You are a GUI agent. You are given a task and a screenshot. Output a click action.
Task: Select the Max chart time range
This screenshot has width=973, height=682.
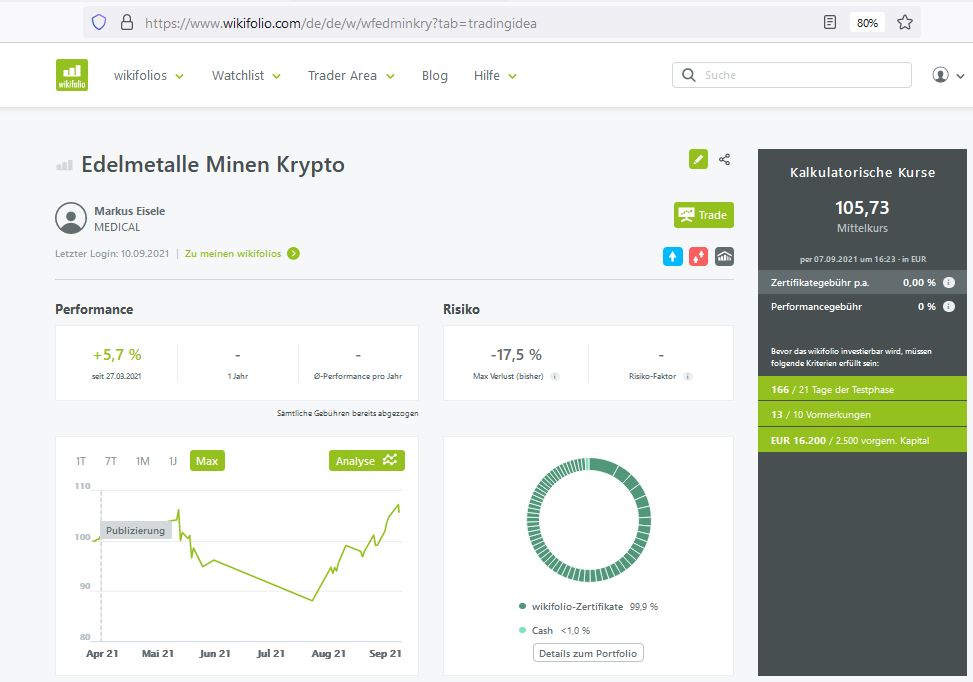tap(207, 461)
